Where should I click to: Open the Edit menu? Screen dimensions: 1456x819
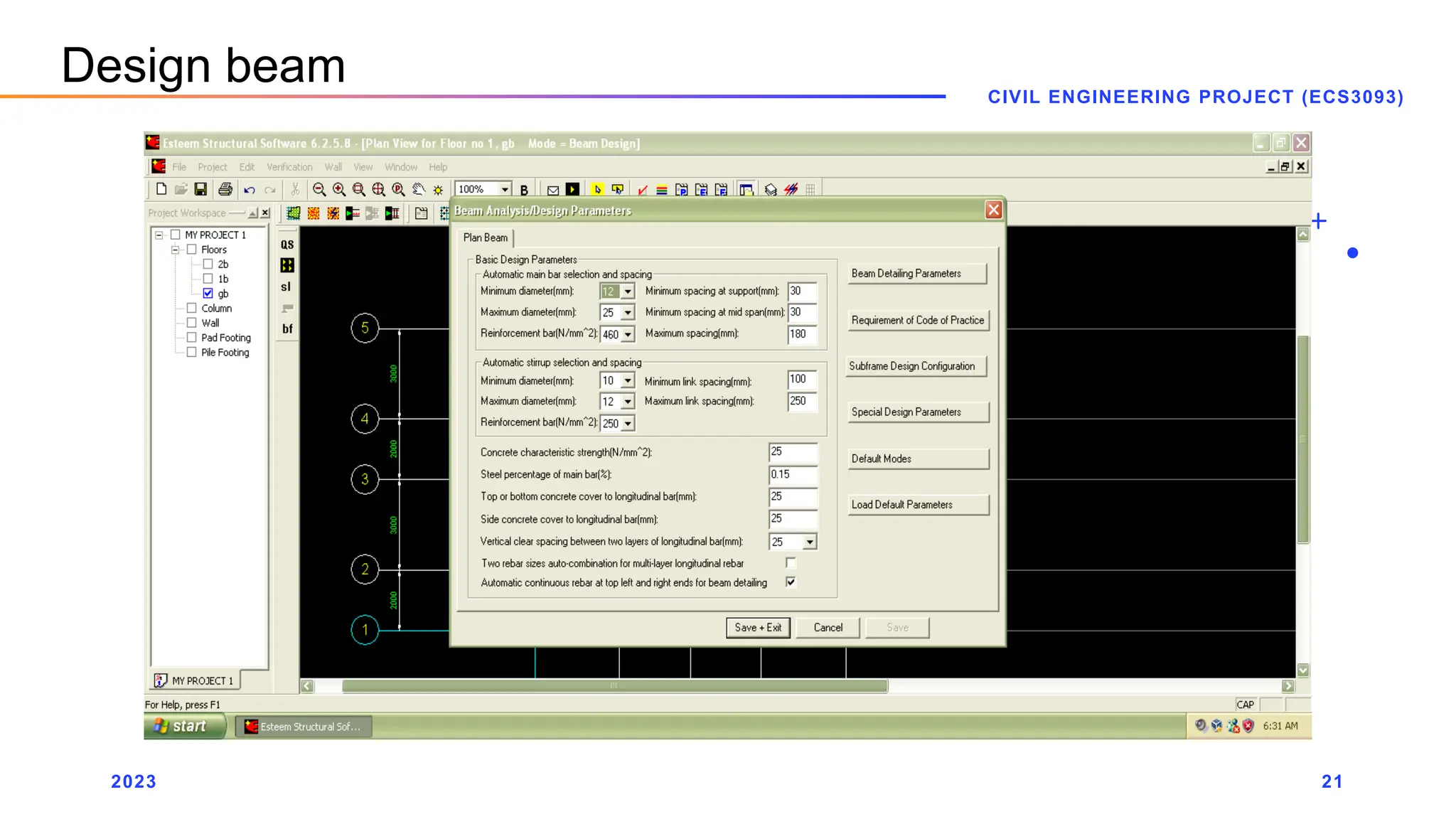(x=247, y=167)
